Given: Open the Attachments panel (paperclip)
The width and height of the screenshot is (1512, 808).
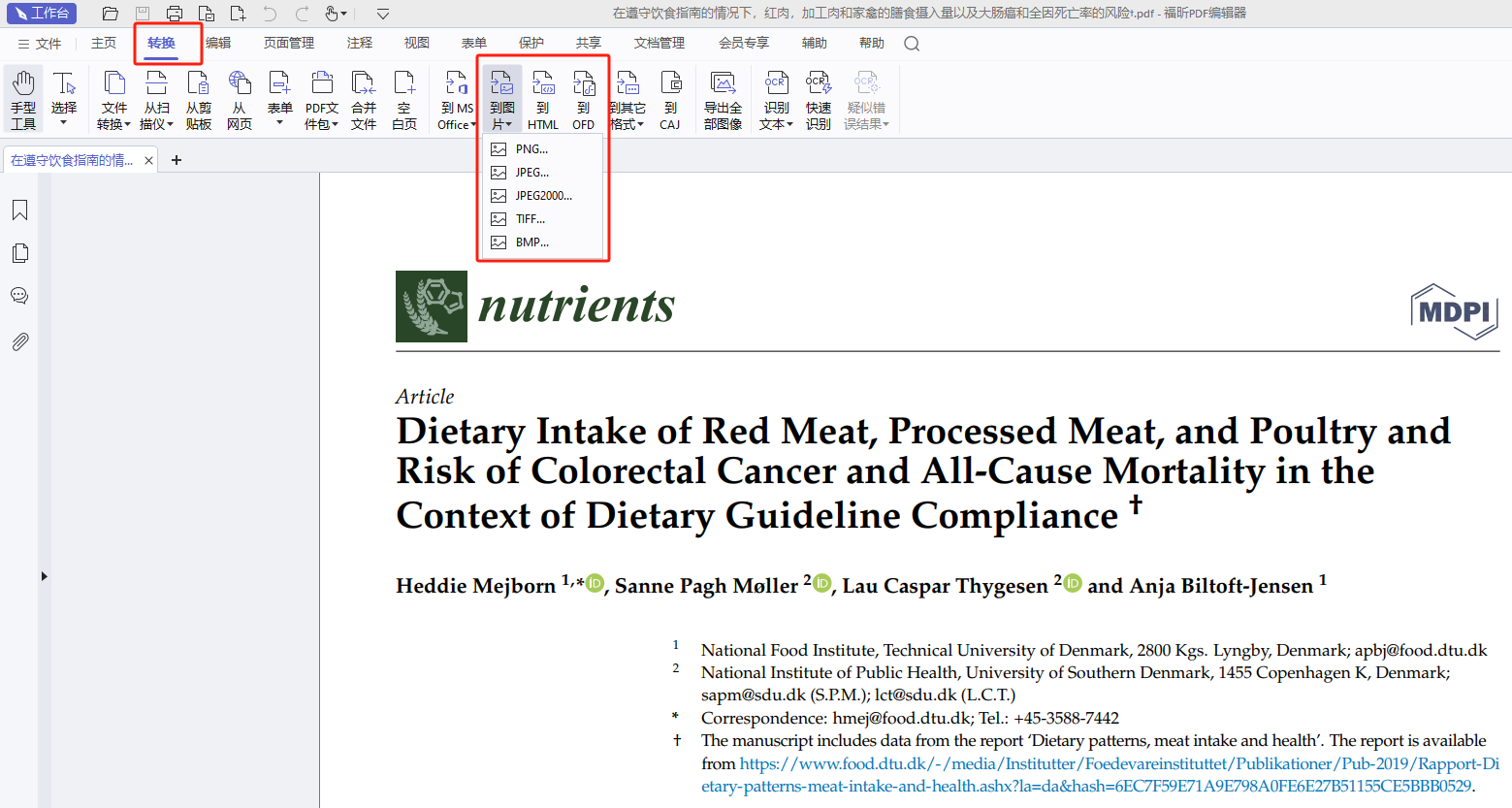Looking at the screenshot, I should point(19,341).
